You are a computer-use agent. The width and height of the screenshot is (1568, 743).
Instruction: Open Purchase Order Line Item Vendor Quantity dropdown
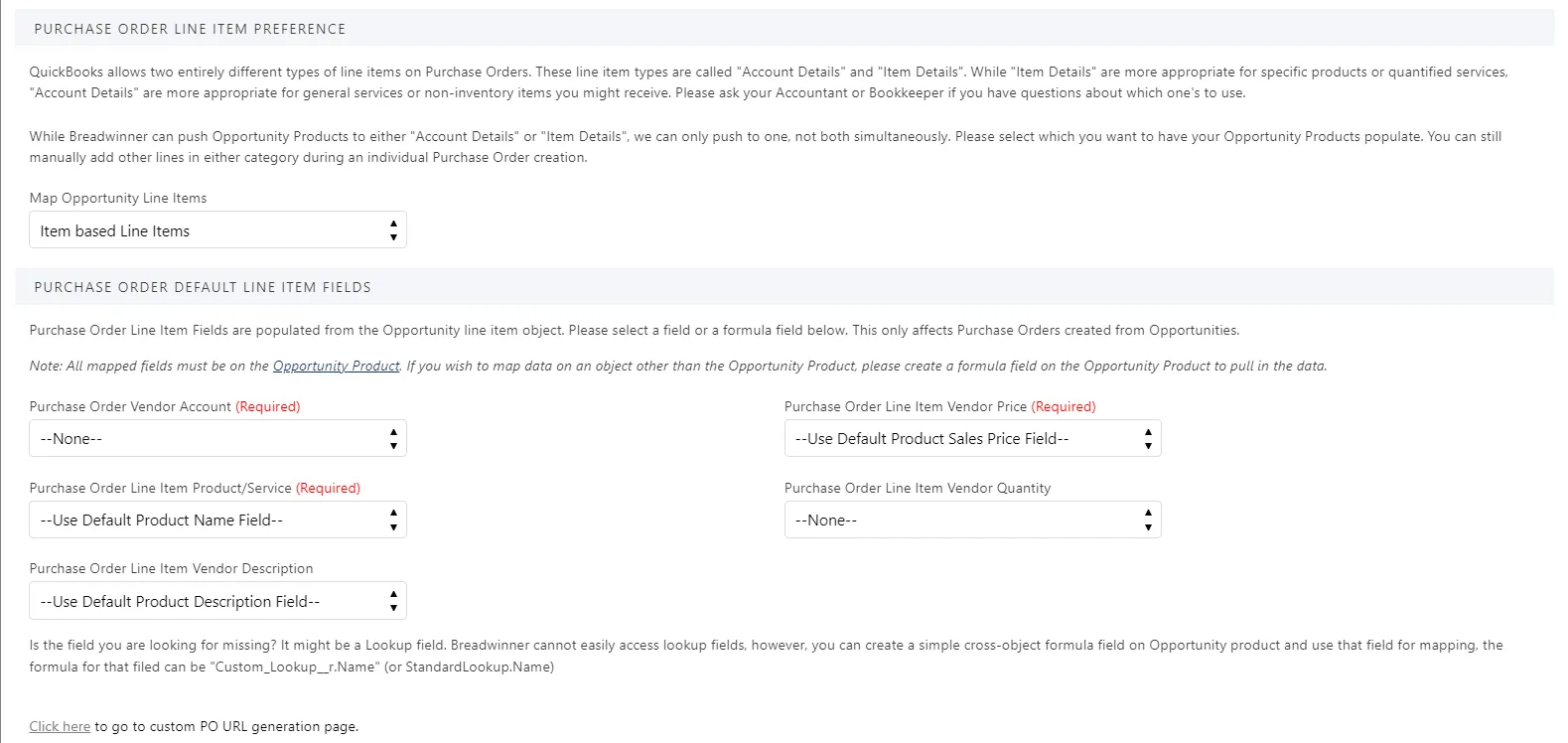972,520
